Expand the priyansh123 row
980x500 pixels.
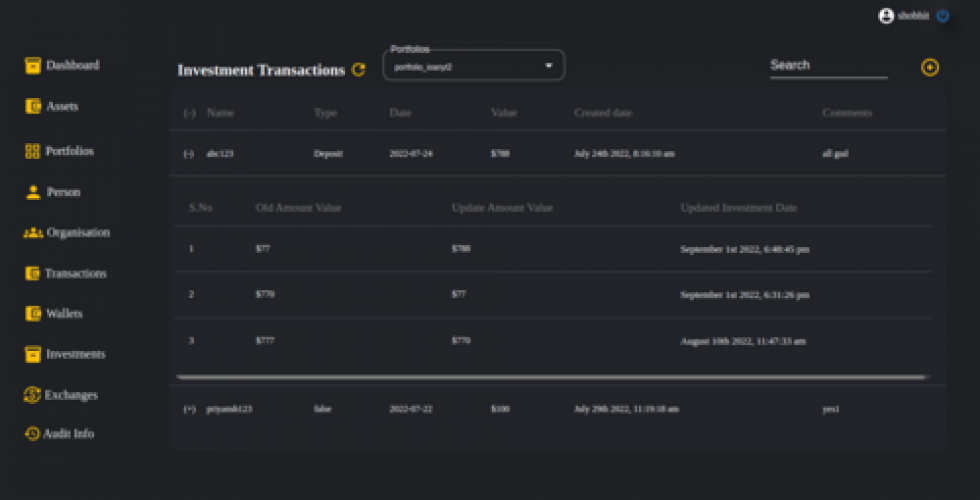click(x=189, y=409)
